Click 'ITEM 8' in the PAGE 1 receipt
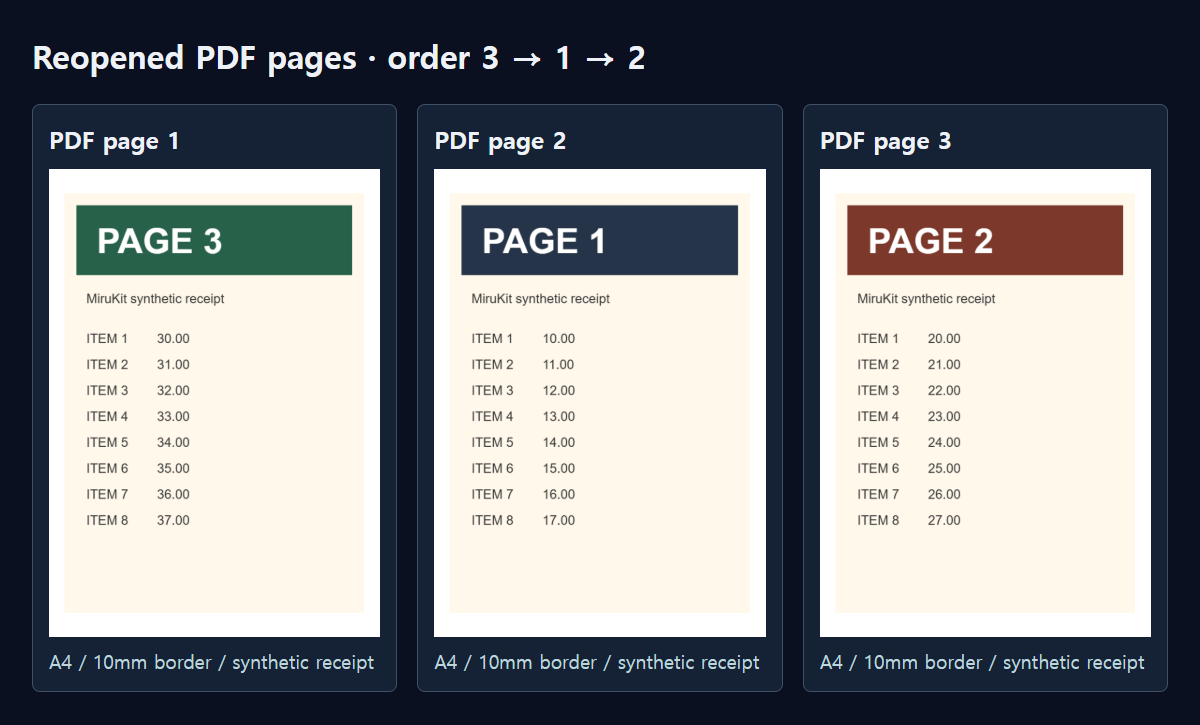The width and height of the screenshot is (1200, 725). coord(493,521)
